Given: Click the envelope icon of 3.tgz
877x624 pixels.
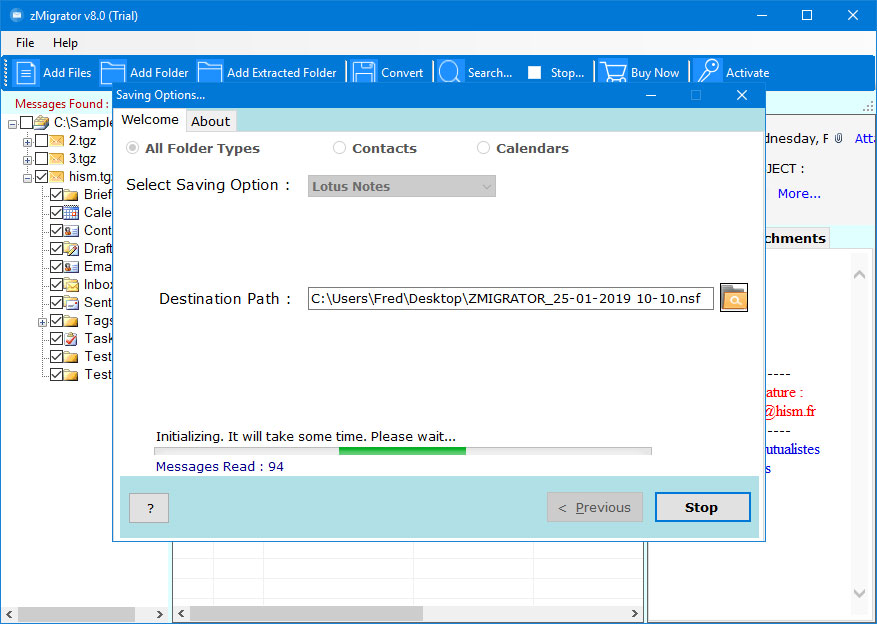Looking at the screenshot, I should [x=56, y=159].
